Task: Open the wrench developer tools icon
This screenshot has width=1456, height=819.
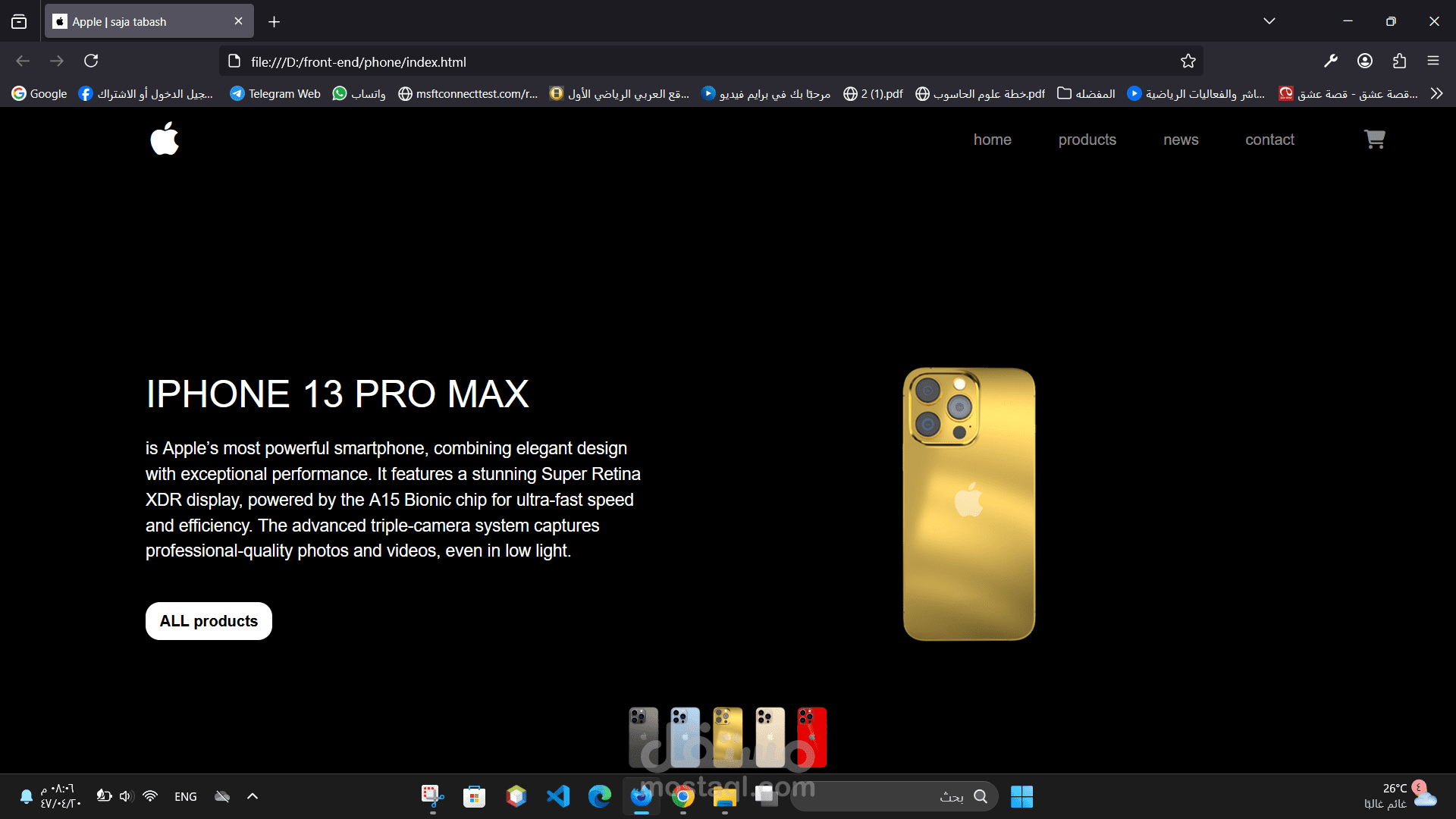Action: (1331, 61)
